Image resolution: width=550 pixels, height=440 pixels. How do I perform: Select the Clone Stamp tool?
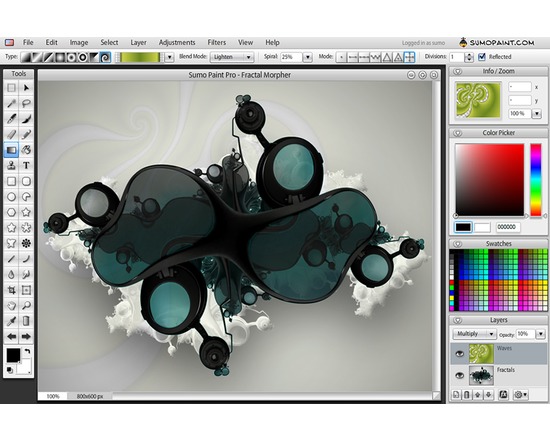click(12, 165)
